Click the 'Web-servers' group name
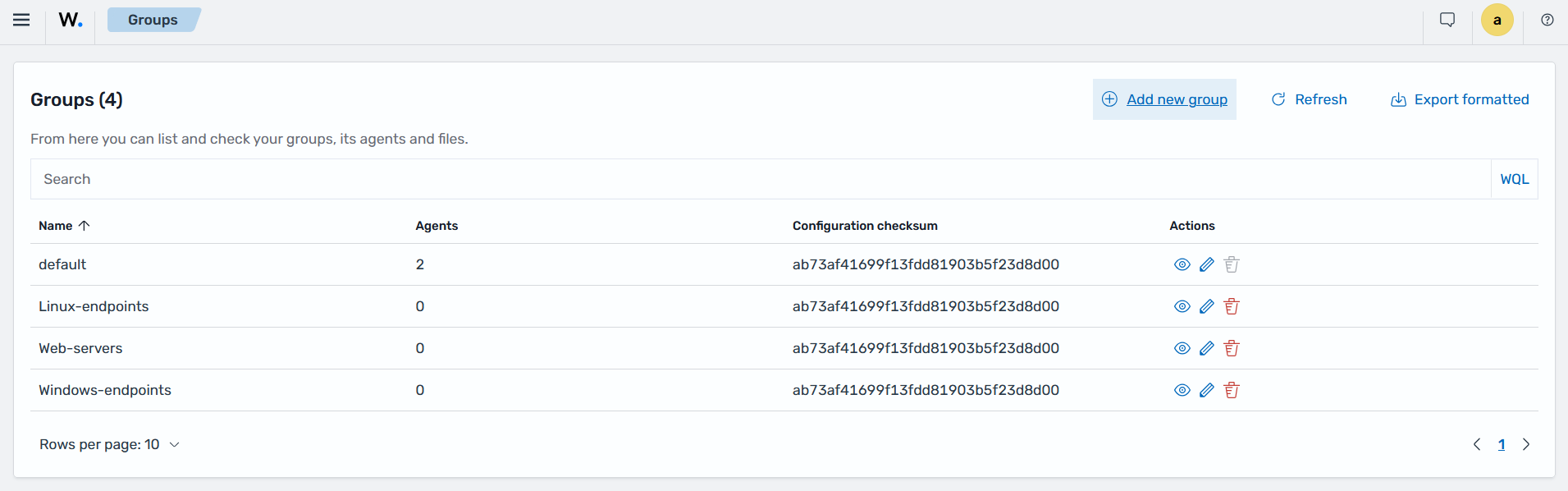Screen dimensions: 1568x491 click(80, 348)
